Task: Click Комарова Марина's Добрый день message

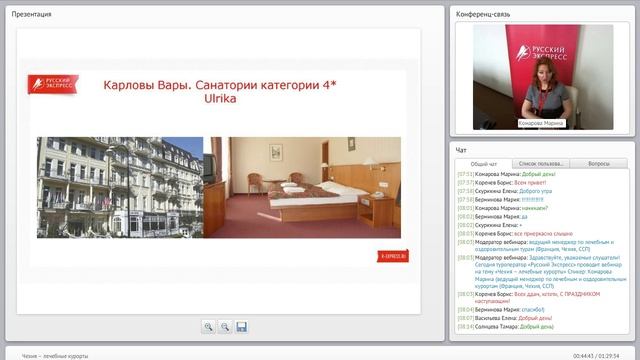Action: pyautogui.click(x=507, y=174)
